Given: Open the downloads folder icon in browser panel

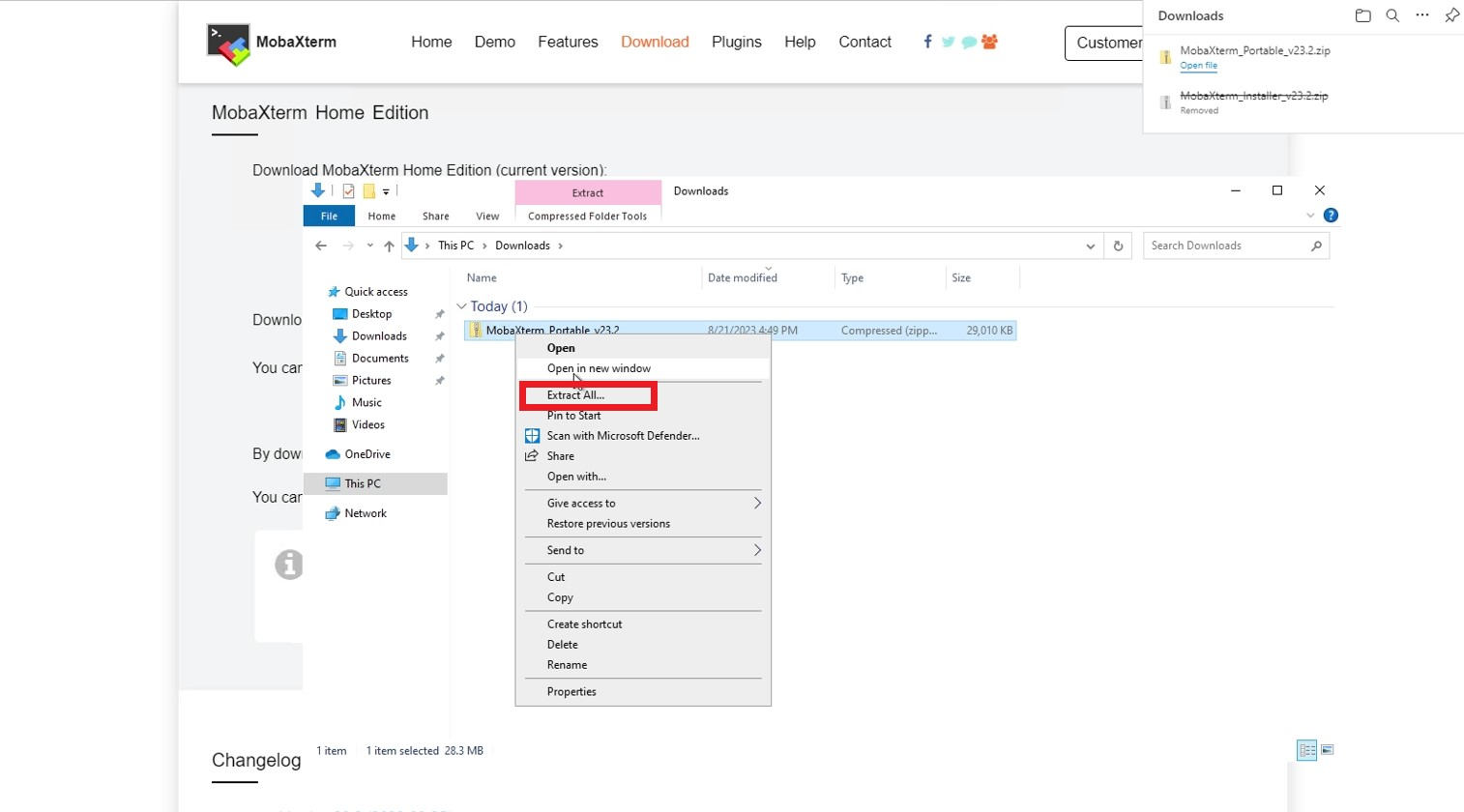Looking at the screenshot, I should click(x=1363, y=15).
